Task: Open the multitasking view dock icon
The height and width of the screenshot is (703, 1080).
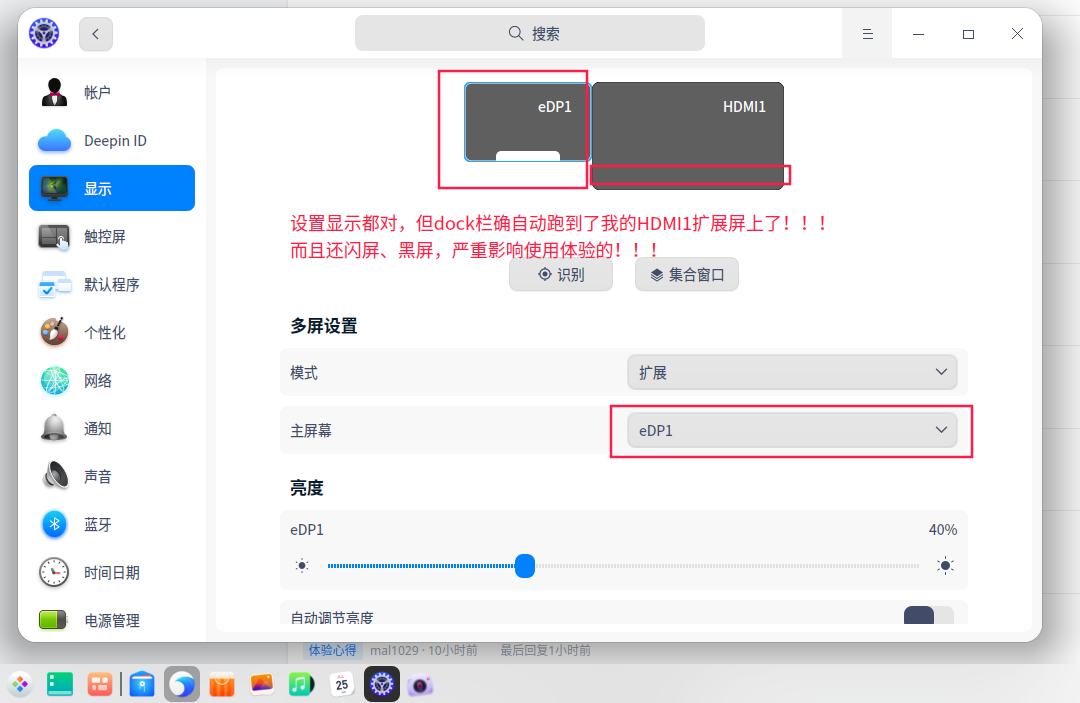Action: 100,684
